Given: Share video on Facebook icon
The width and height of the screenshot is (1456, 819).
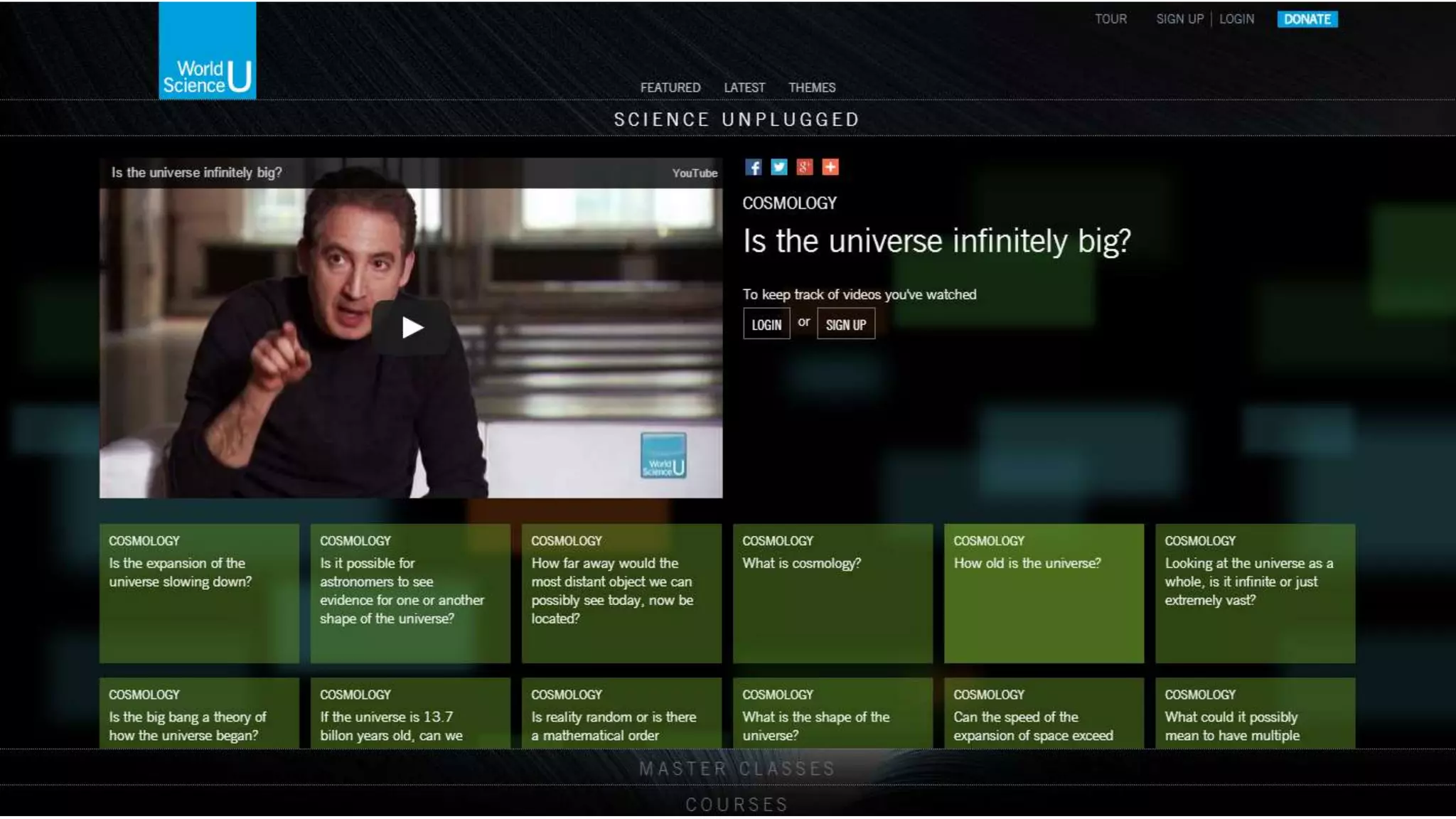Looking at the screenshot, I should tap(753, 167).
